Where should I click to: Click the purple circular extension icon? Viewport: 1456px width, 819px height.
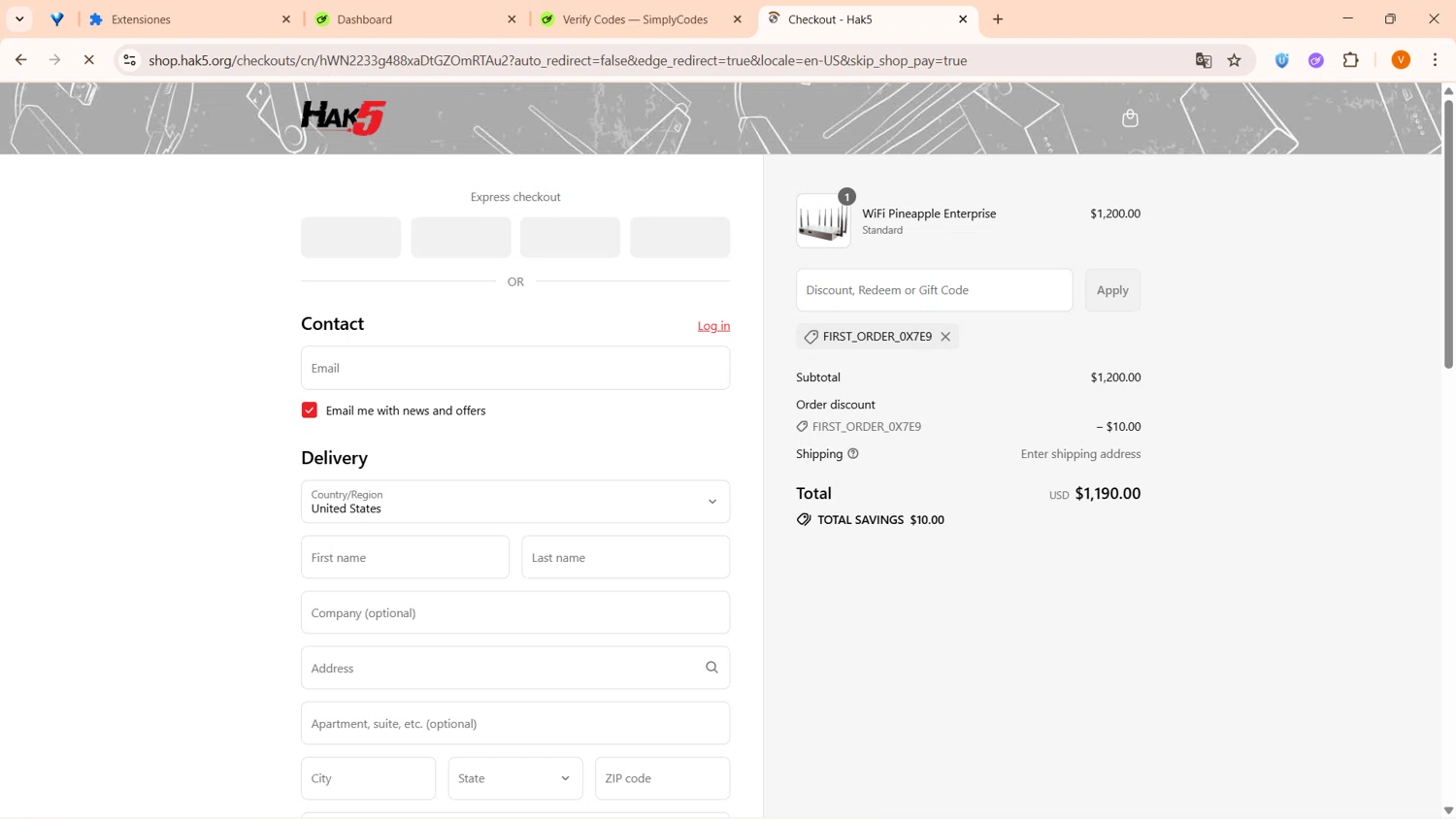1316,60
